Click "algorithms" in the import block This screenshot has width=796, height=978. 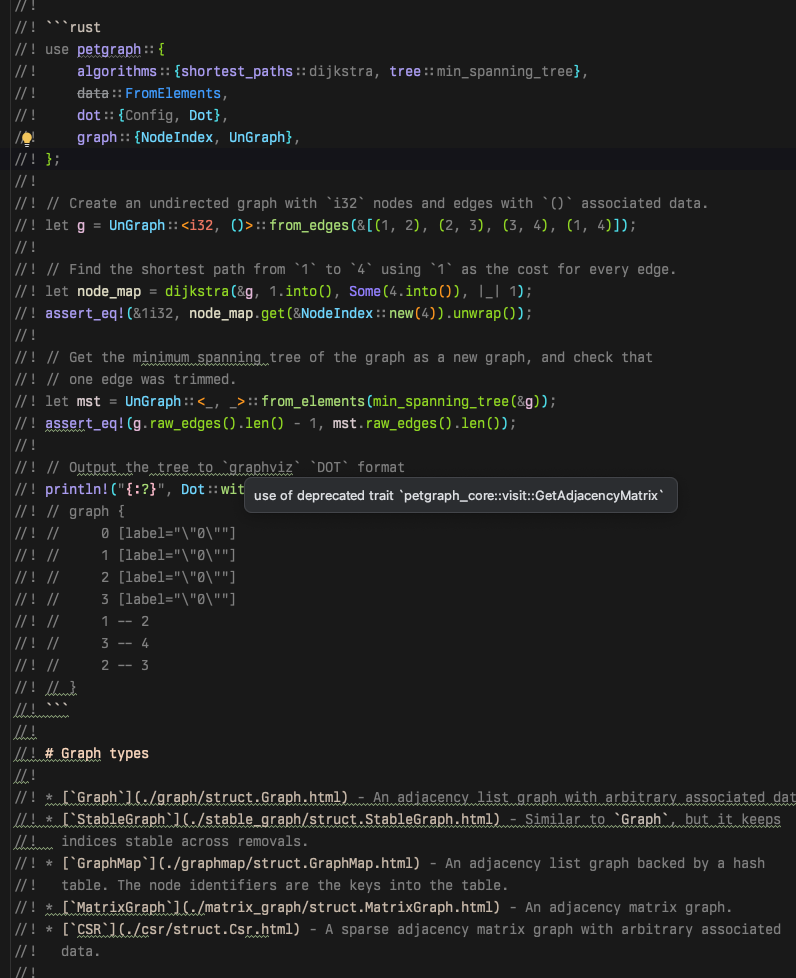click(x=117, y=71)
